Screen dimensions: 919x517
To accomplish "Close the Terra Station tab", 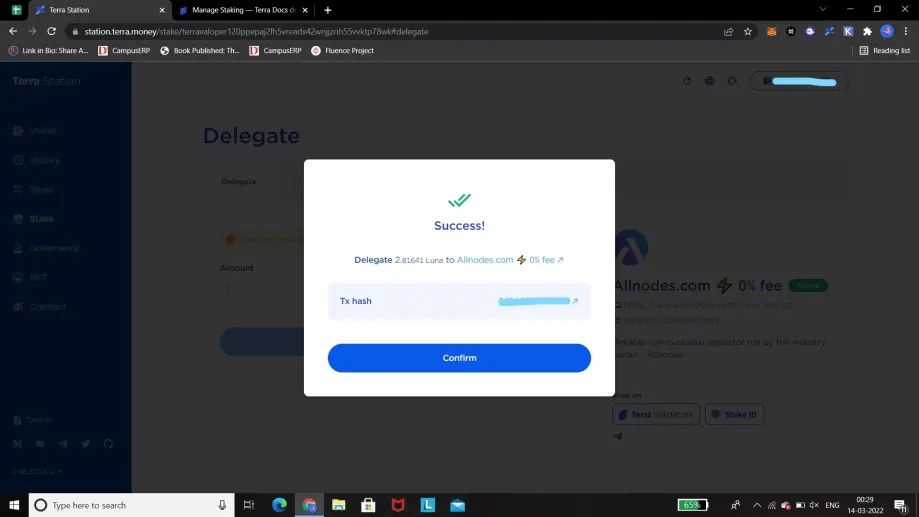I will pos(162,10).
